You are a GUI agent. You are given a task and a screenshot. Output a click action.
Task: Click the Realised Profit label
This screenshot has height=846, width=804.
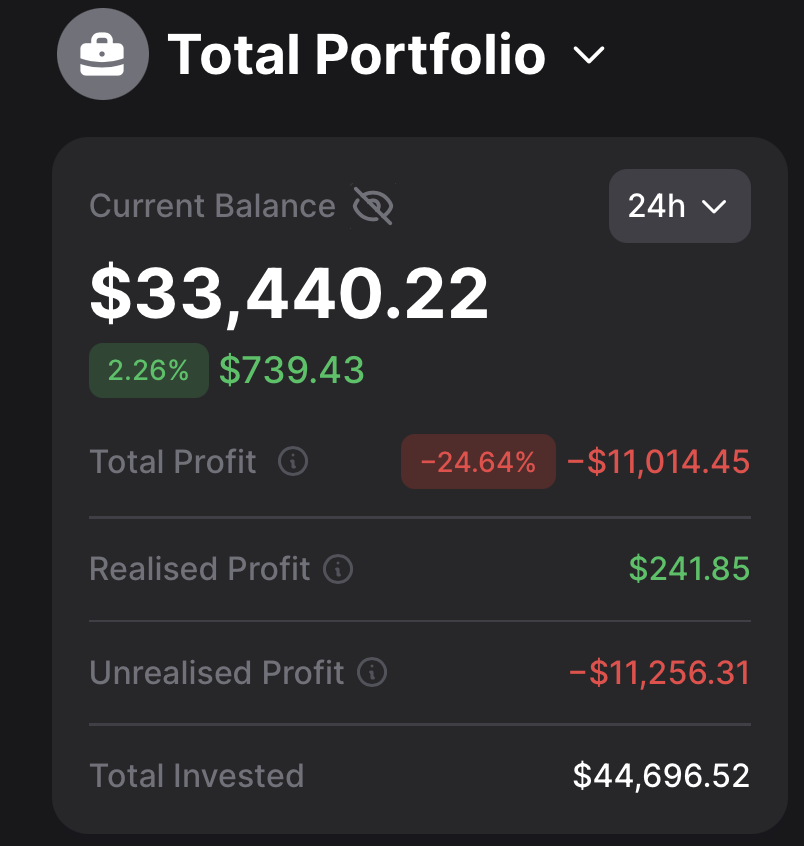coord(199,569)
